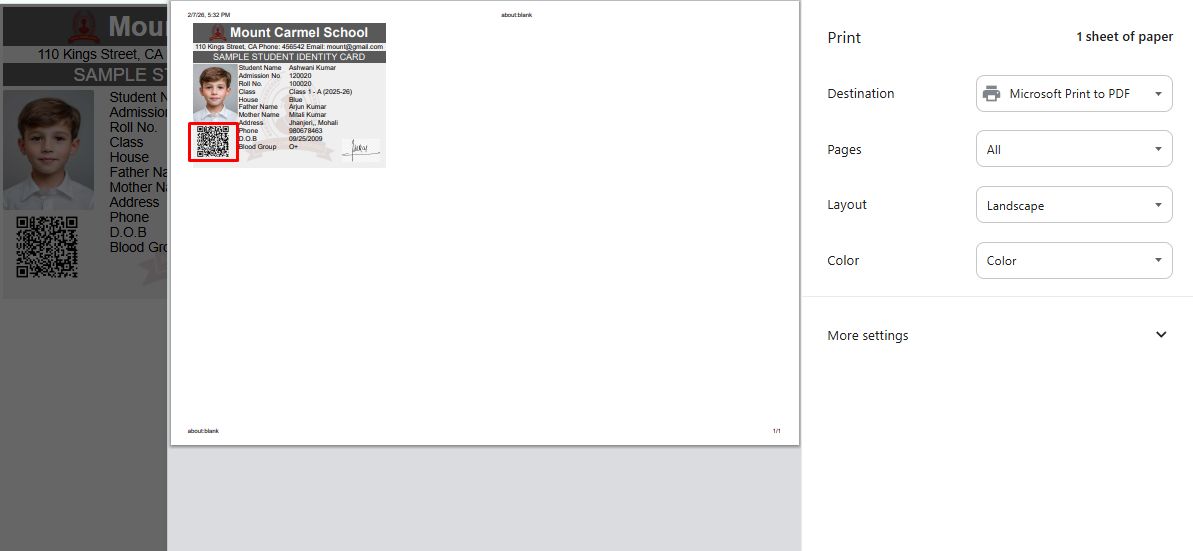Click the large QR code on the background page
The width and height of the screenshot is (1193, 551).
(47, 247)
